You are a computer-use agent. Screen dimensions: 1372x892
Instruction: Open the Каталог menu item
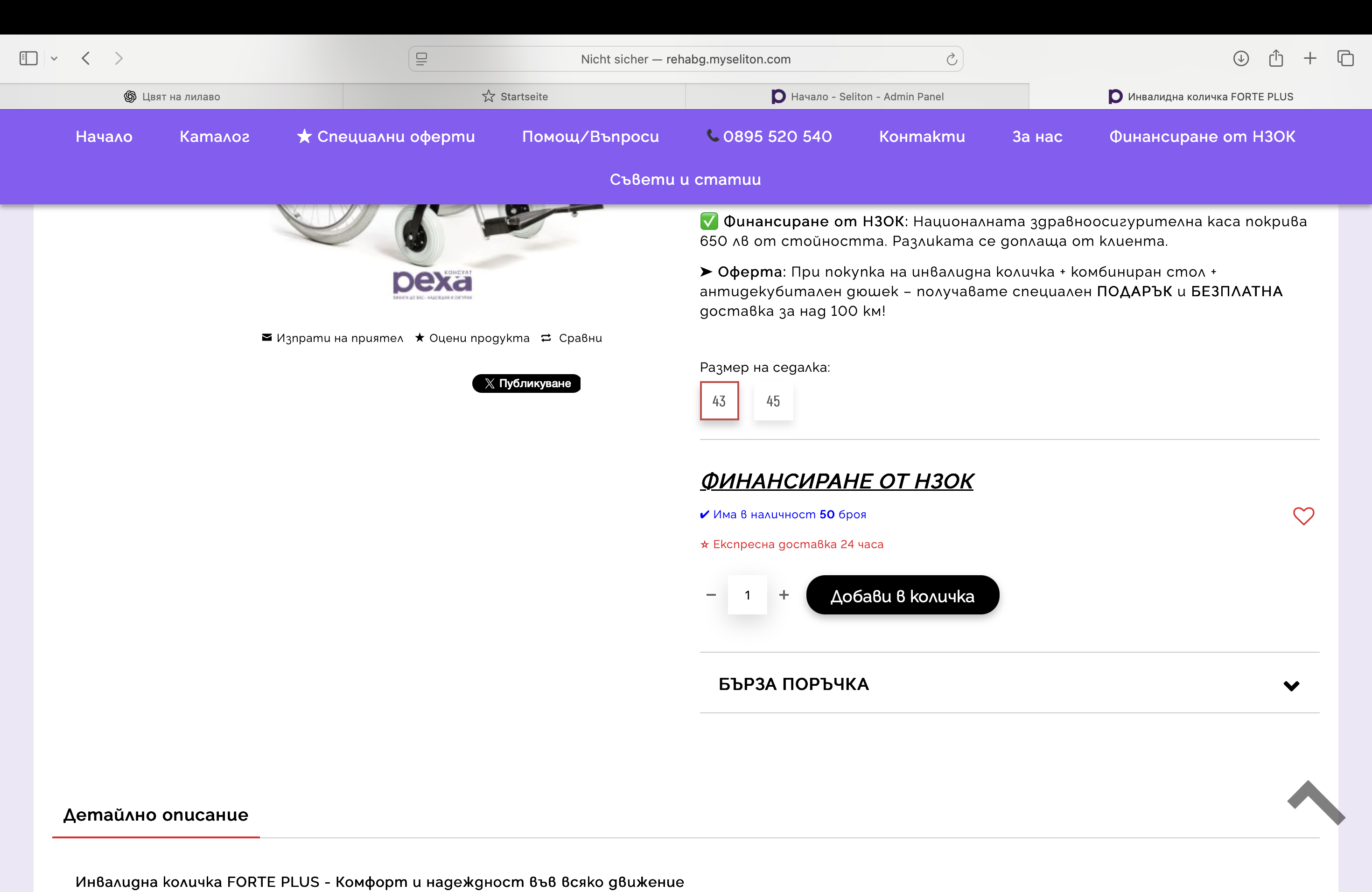pyautogui.click(x=215, y=137)
